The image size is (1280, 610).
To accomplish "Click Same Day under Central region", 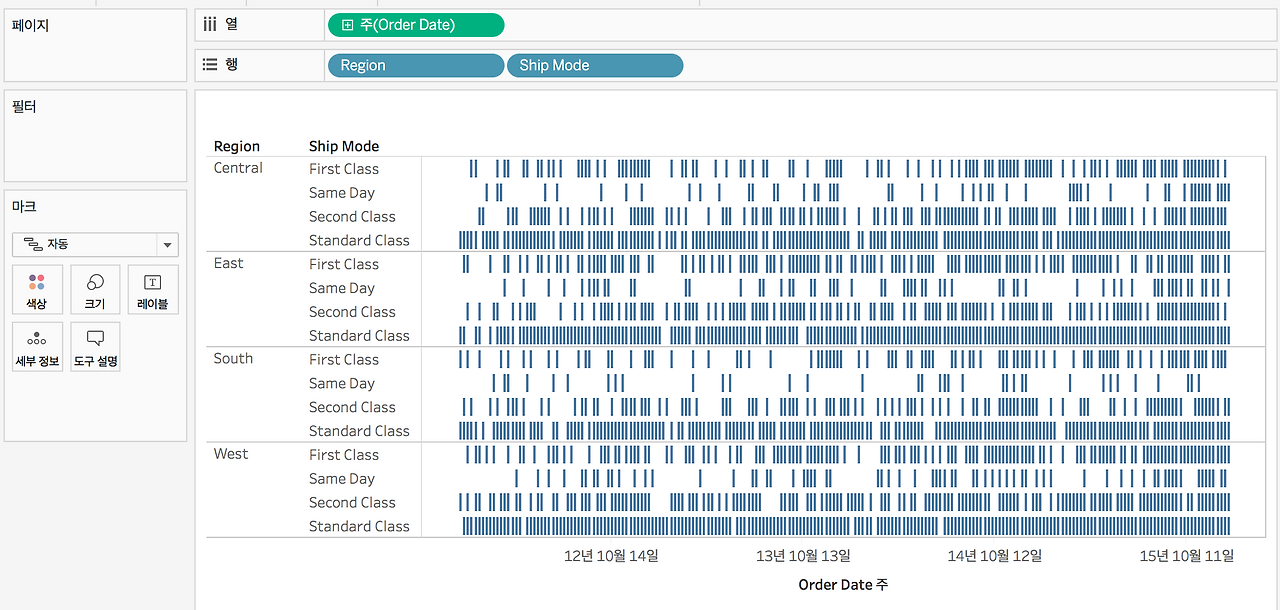I will click(342, 193).
